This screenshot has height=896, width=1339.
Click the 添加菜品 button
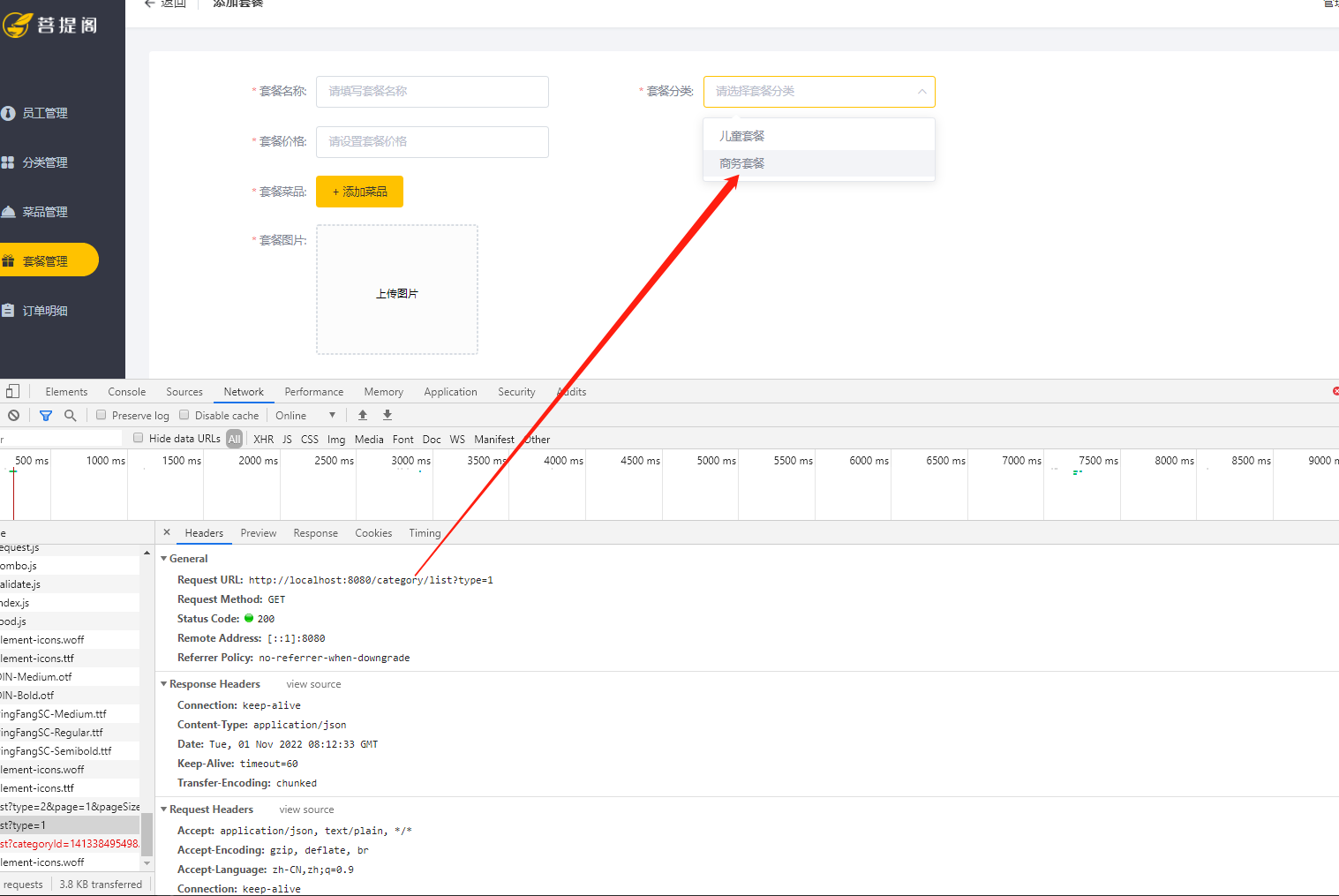[359, 192]
